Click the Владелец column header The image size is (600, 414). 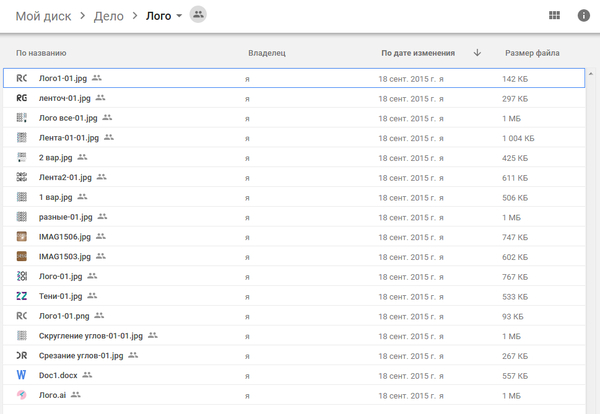[267, 53]
